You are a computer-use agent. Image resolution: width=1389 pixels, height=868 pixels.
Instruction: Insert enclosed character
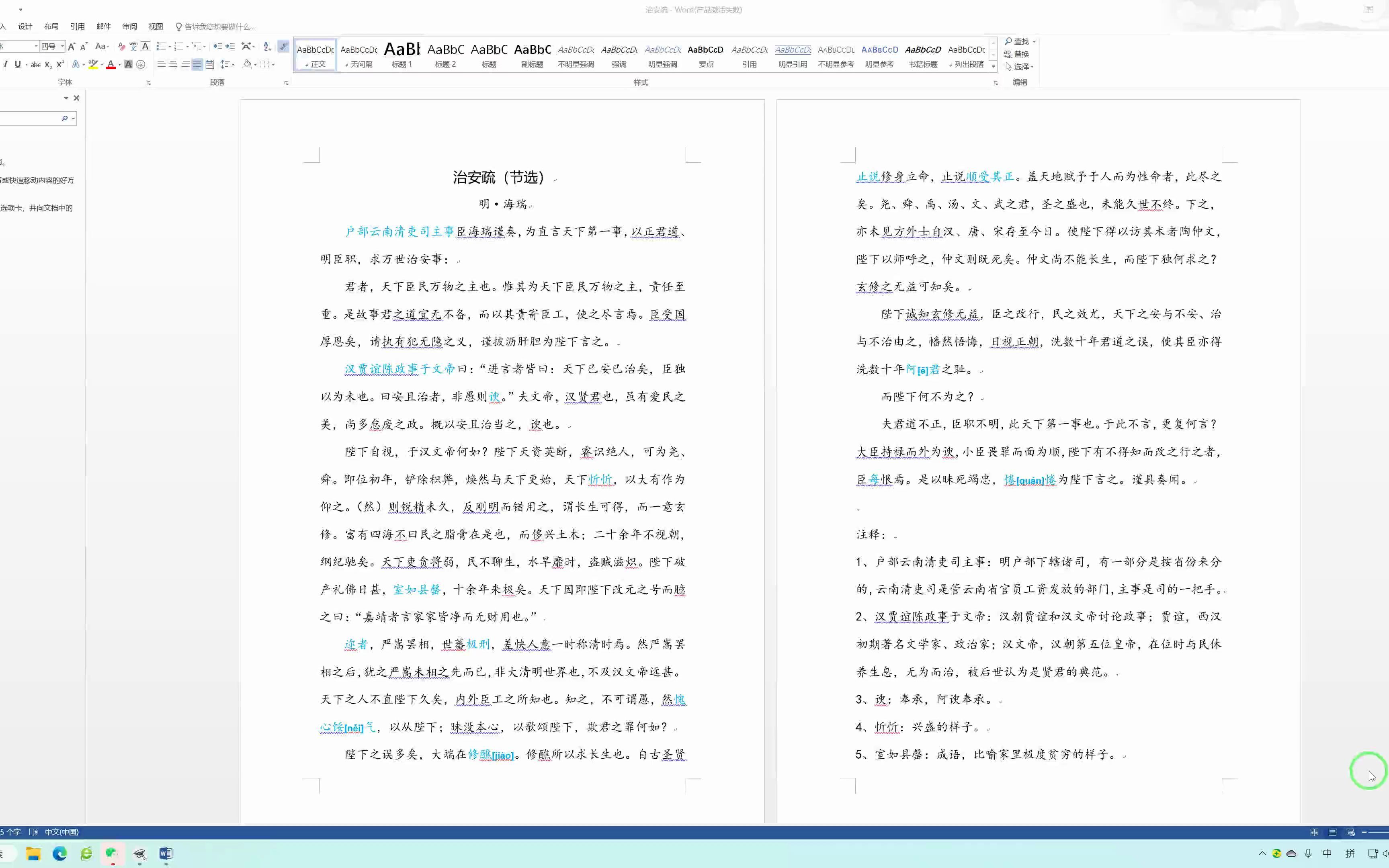141,64
